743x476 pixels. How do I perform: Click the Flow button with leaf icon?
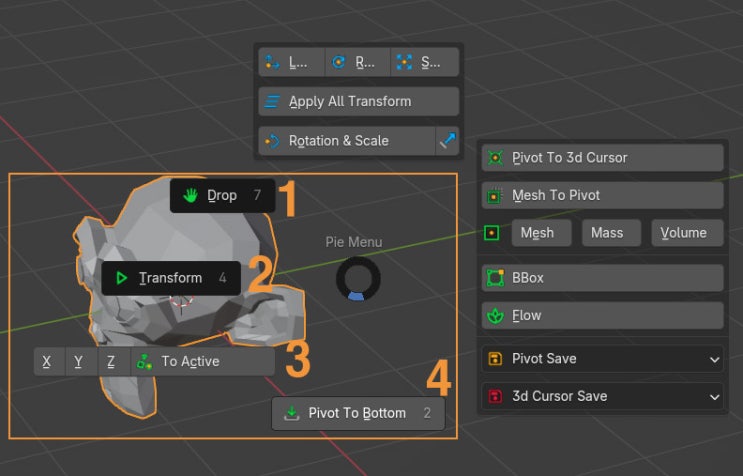[x=602, y=315]
